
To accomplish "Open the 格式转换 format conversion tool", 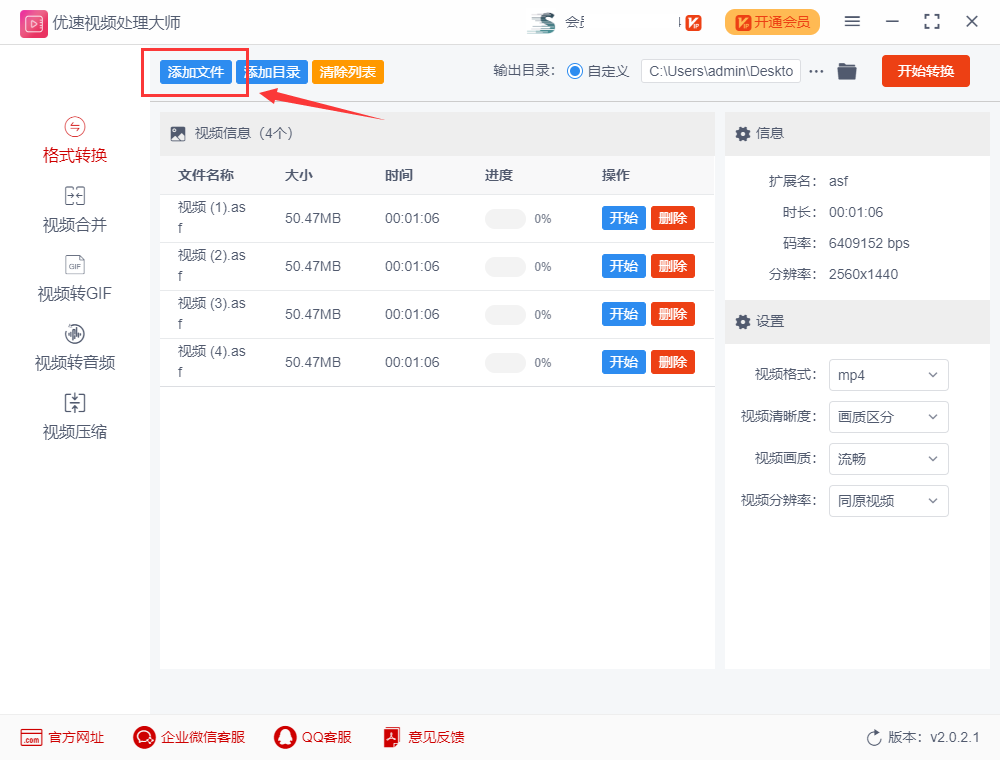I will click(75, 141).
